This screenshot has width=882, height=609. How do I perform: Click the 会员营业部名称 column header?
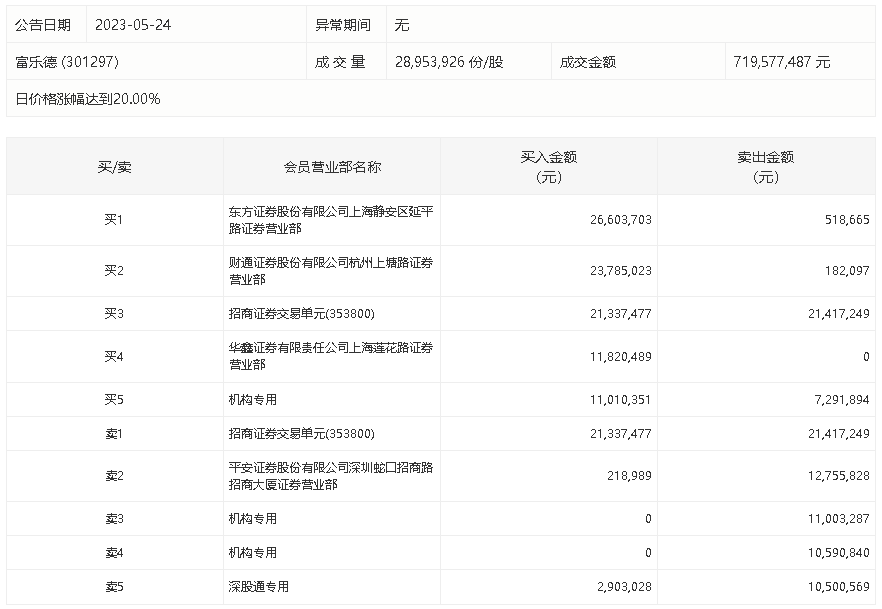click(x=333, y=167)
